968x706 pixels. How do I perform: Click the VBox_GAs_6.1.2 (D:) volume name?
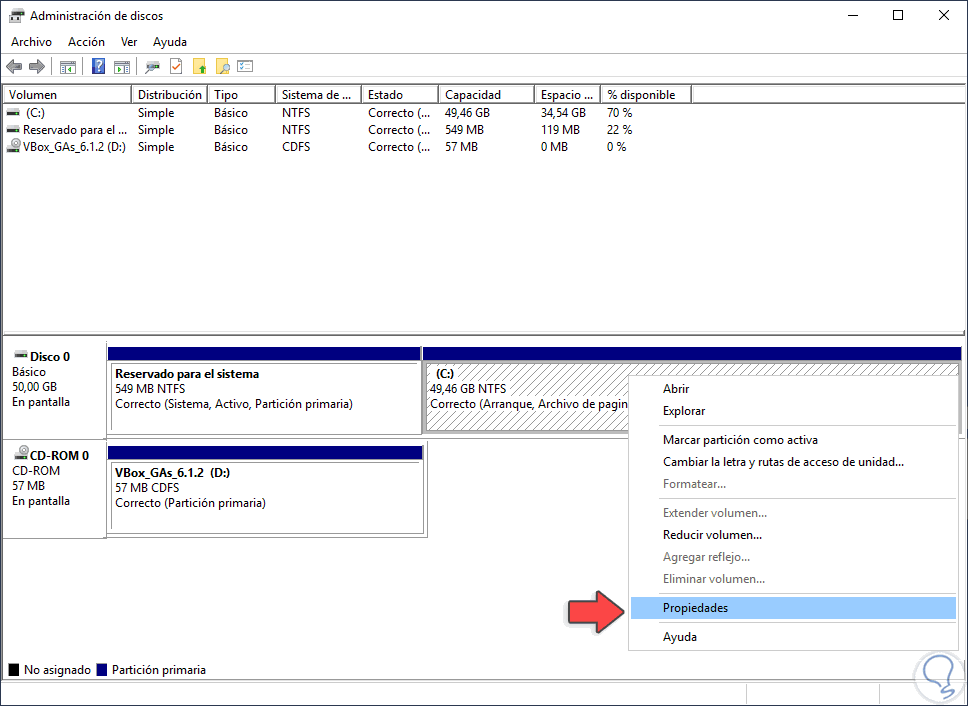pos(75,147)
